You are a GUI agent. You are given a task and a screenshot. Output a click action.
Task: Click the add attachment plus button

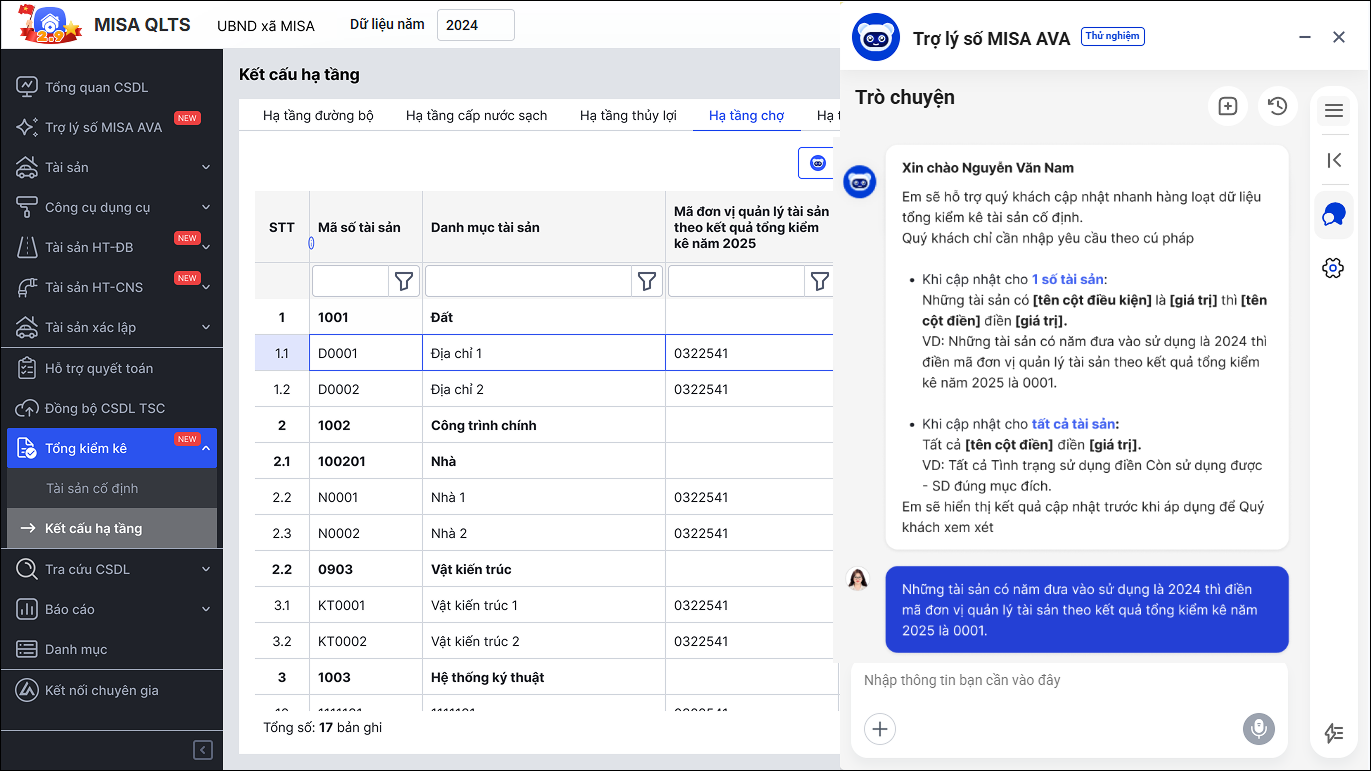(880, 729)
